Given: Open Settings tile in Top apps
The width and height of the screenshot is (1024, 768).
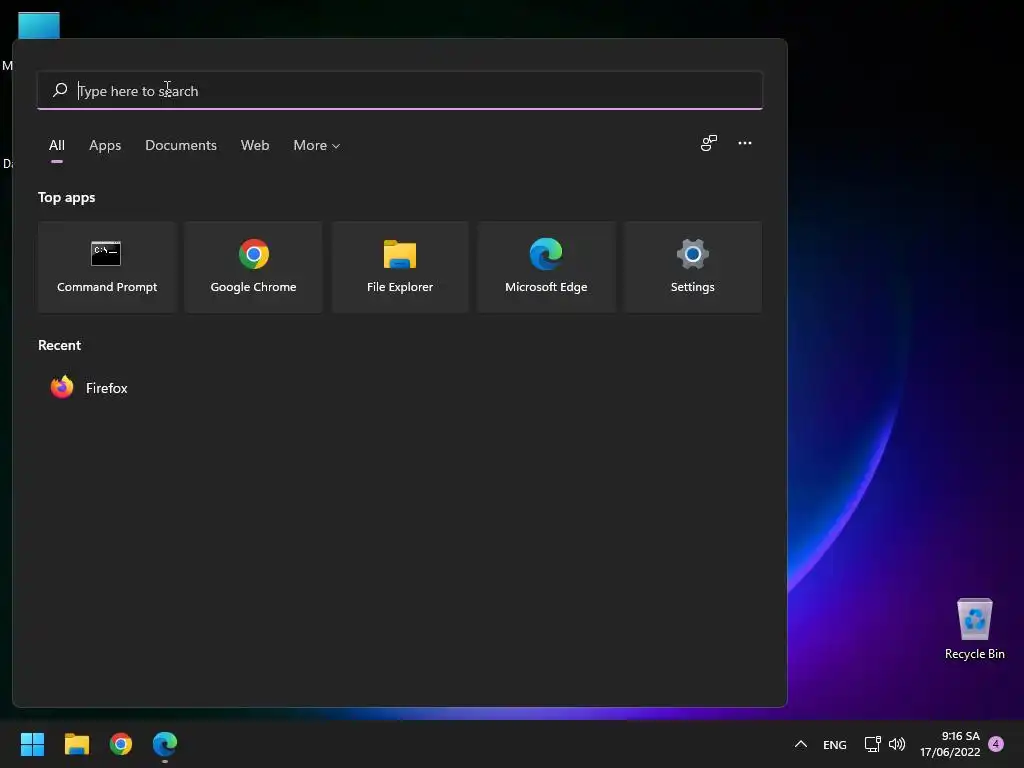Looking at the screenshot, I should (x=692, y=267).
